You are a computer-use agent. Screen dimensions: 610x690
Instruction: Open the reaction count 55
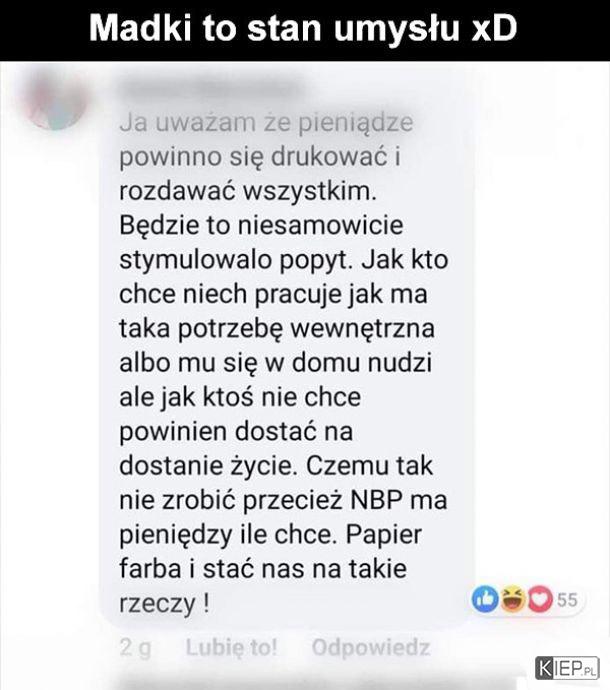(567, 600)
